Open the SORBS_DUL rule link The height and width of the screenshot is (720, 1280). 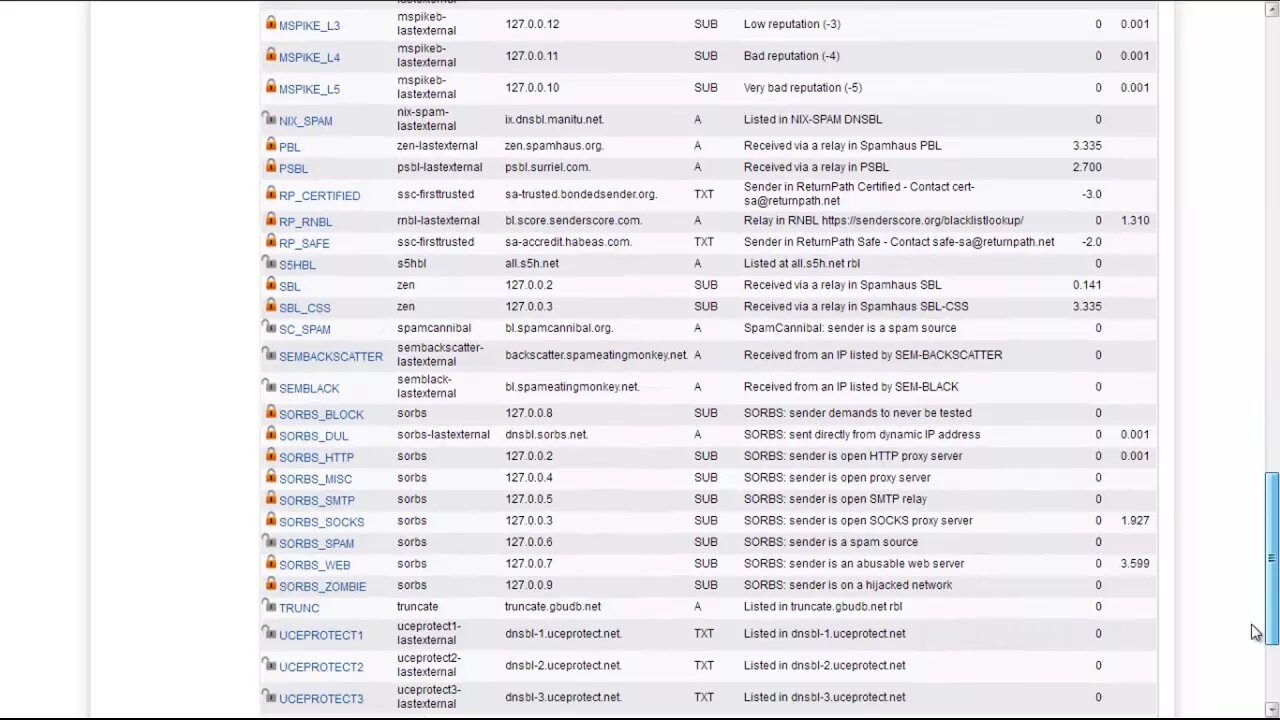(313, 437)
